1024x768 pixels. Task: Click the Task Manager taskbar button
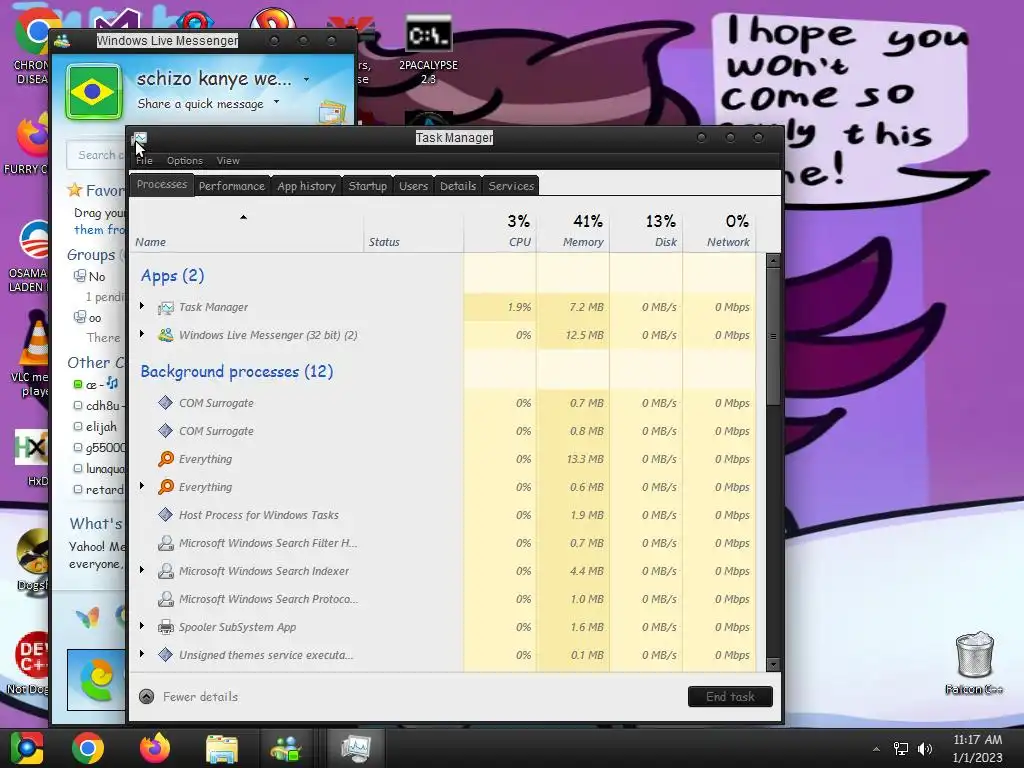pos(355,748)
